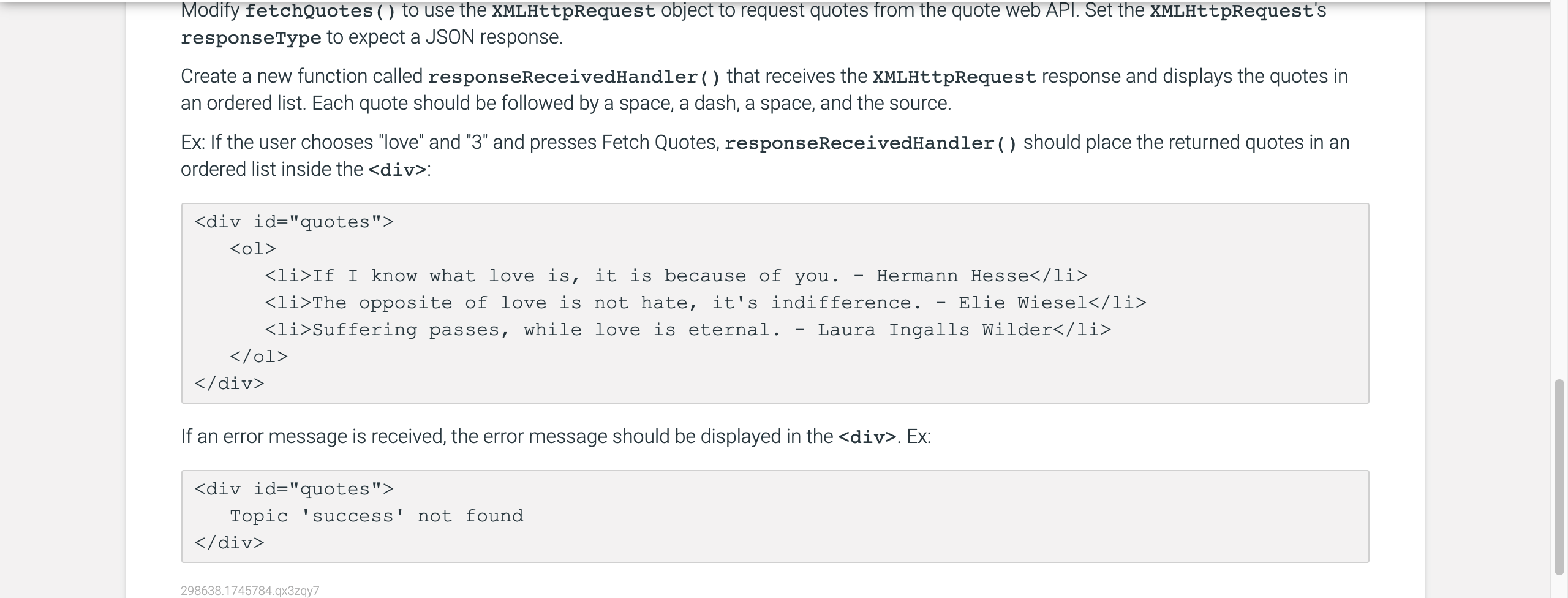Click the second code block's opening div id="quotes" line

click(x=294, y=489)
